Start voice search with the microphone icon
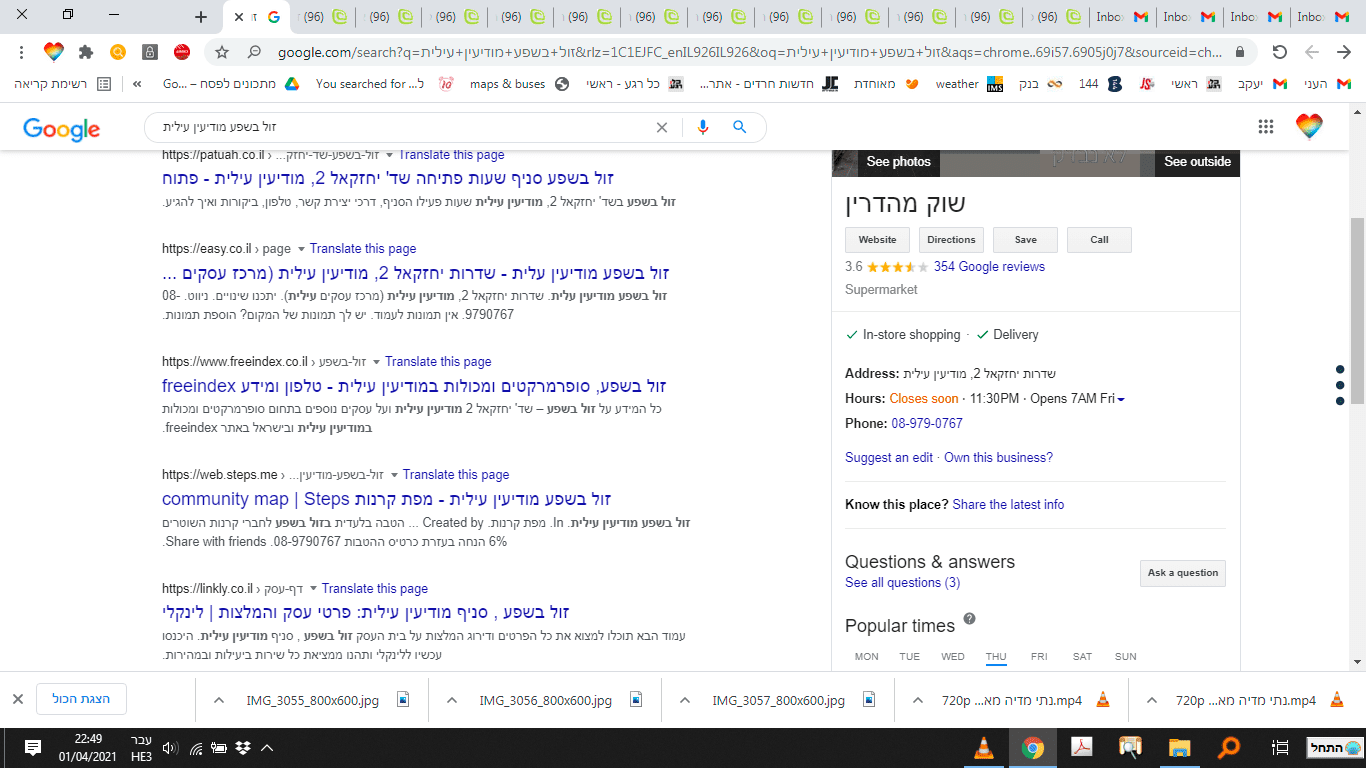The width and height of the screenshot is (1366, 768). click(703, 127)
